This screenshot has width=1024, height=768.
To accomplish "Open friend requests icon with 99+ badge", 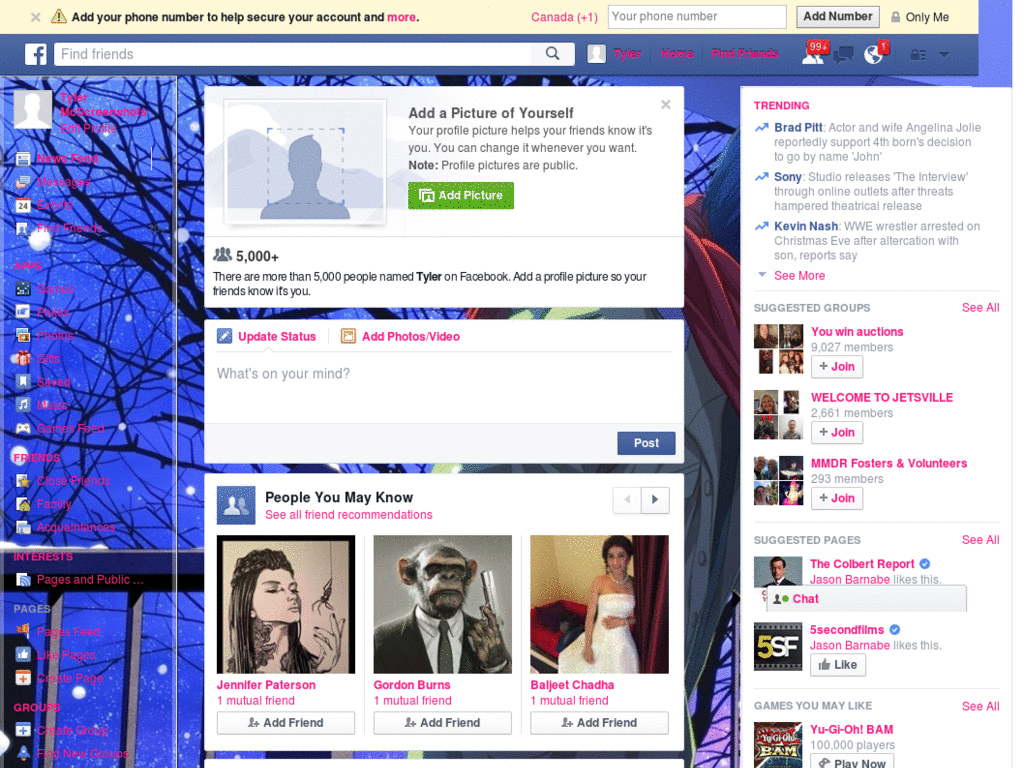I will tap(814, 54).
